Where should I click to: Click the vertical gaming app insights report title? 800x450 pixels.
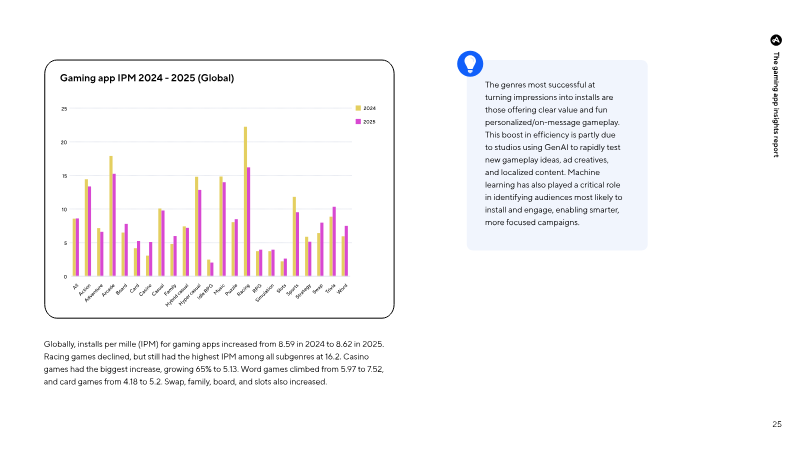(x=776, y=104)
